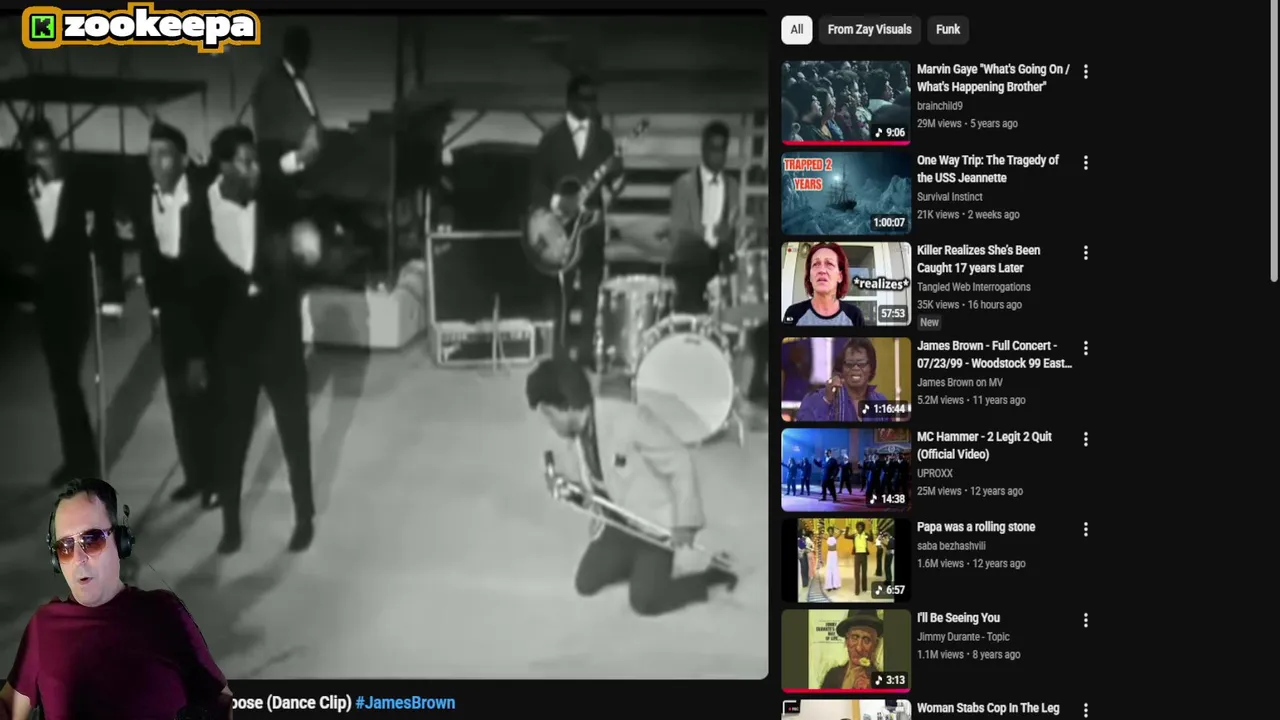
Task: Click the James Brown video player
Action: 384,345
